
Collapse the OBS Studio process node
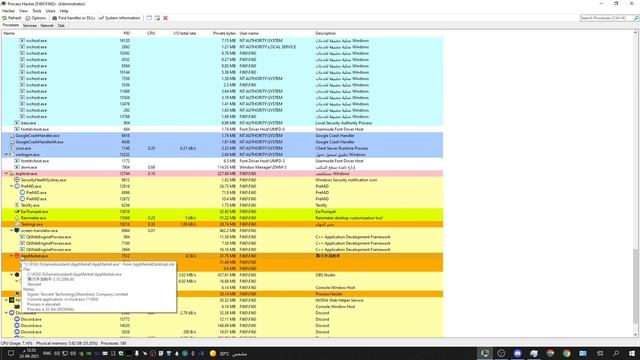(x=11, y=275)
